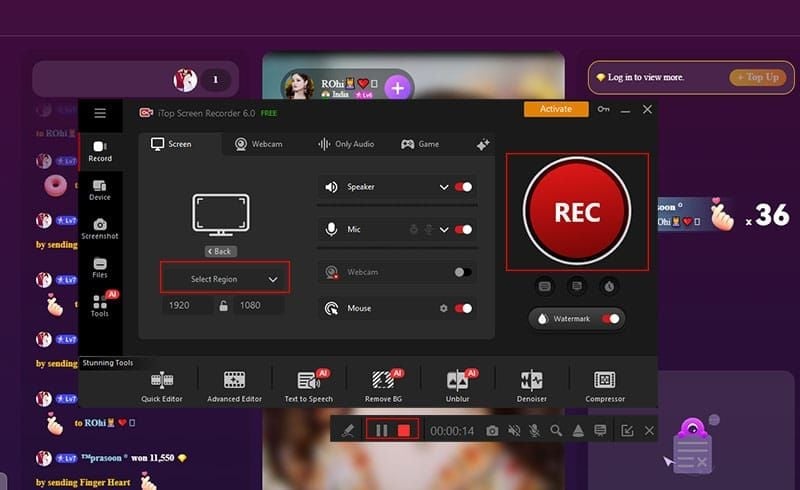Disable the Watermark toggle
This screenshot has height=490, width=800.
tap(610, 318)
